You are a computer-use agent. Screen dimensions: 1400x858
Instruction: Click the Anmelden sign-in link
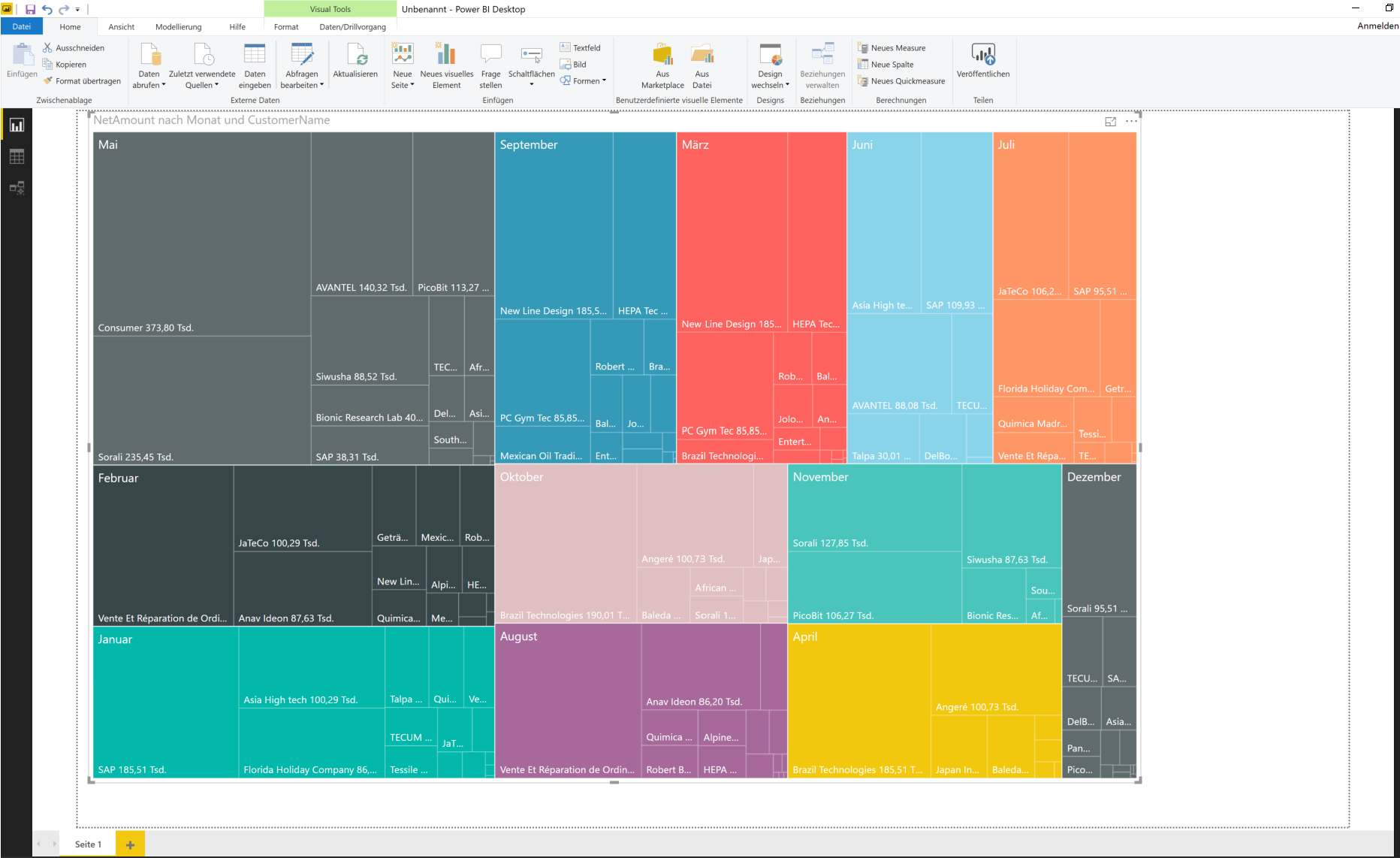[1377, 26]
